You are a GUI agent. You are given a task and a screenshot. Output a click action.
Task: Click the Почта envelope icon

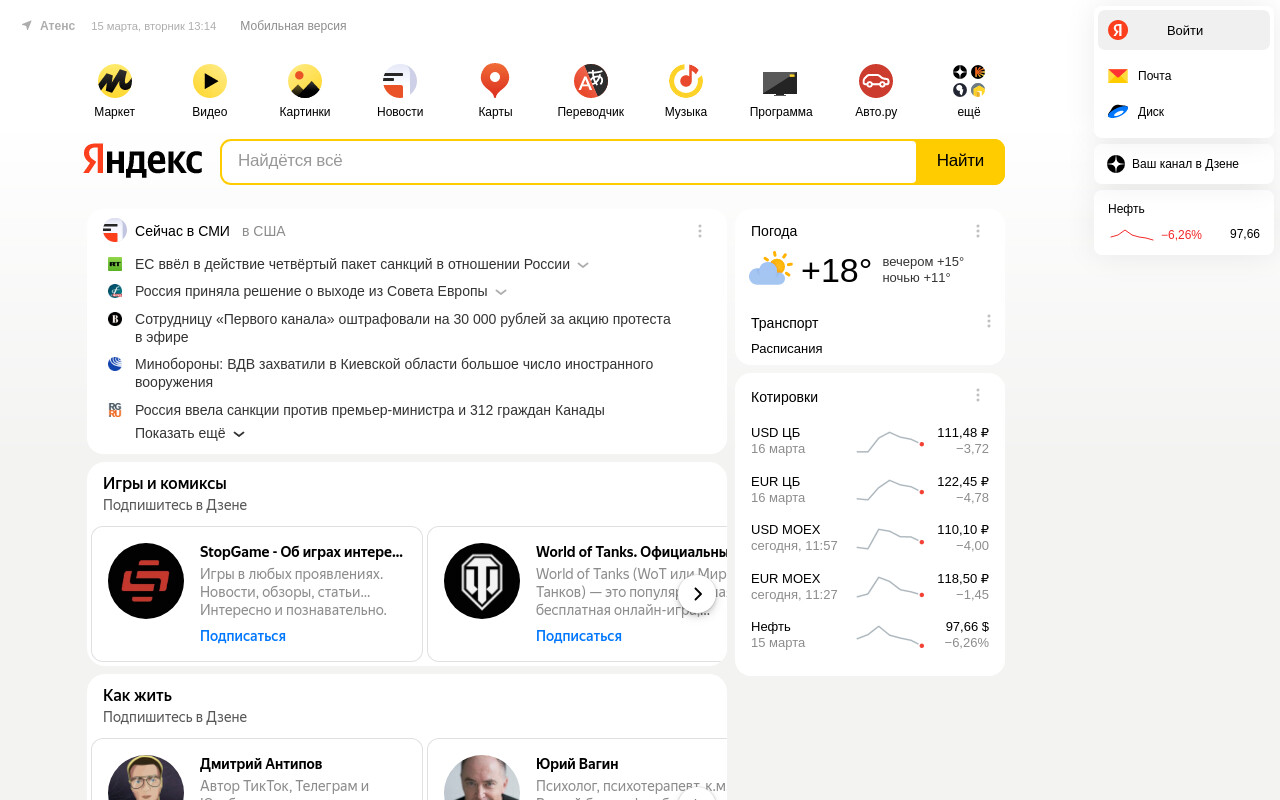point(1118,76)
